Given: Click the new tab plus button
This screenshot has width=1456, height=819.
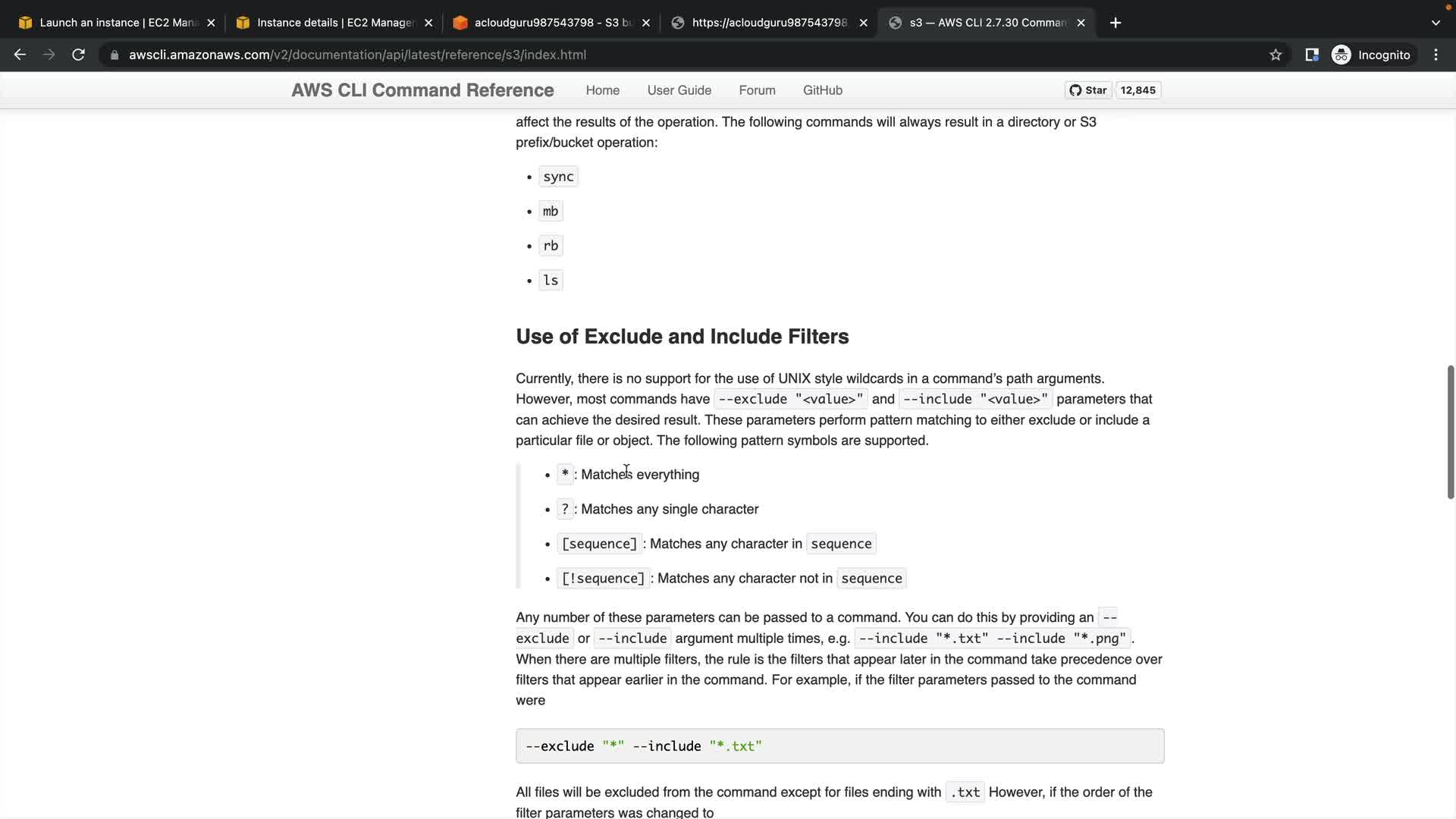Looking at the screenshot, I should point(1115,23).
